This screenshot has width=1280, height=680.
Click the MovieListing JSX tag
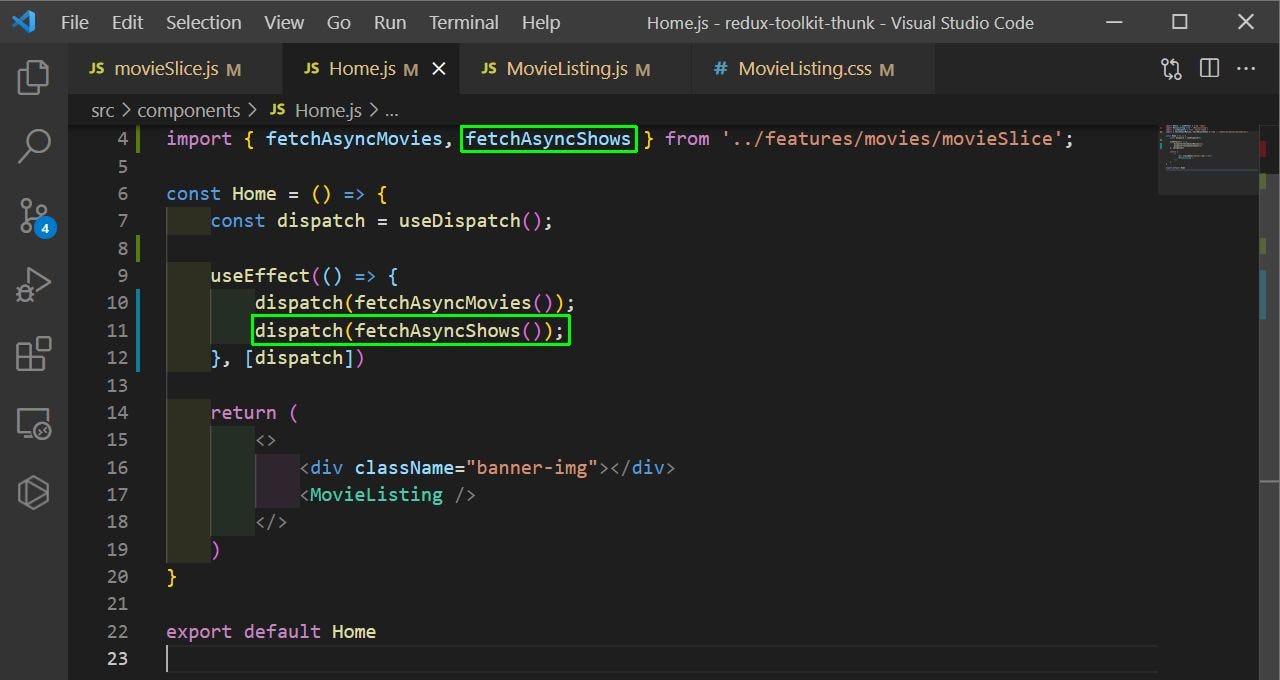coord(376,495)
